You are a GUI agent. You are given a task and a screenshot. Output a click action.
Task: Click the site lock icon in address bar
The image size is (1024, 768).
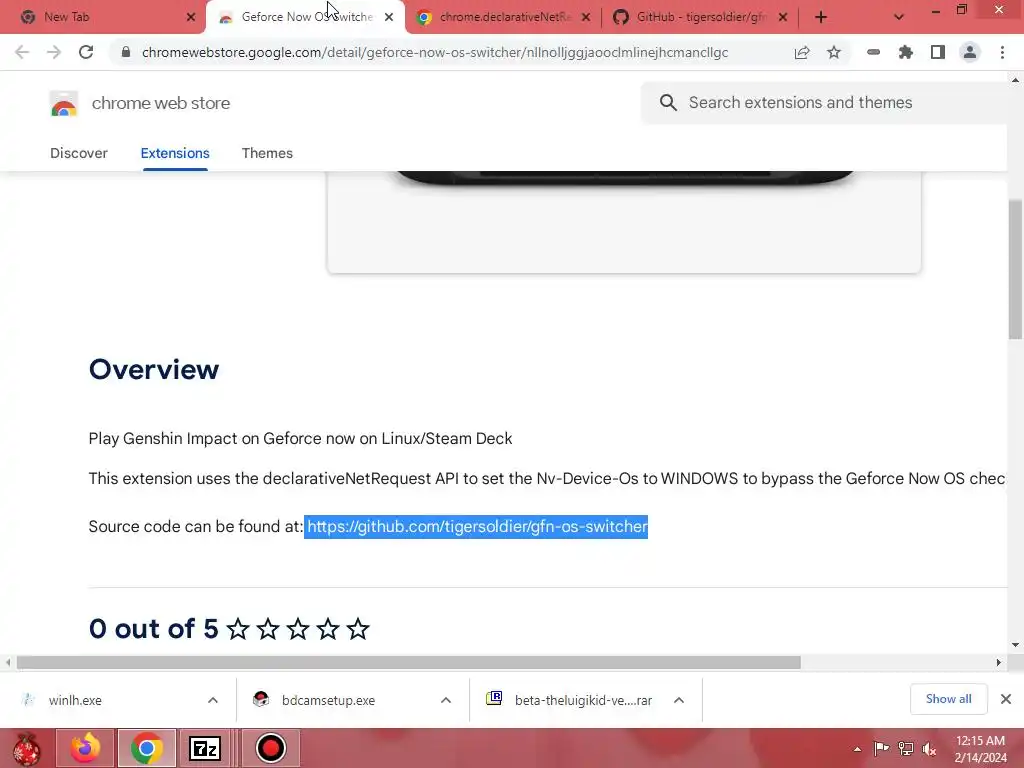pyautogui.click(x=126, y=52)
